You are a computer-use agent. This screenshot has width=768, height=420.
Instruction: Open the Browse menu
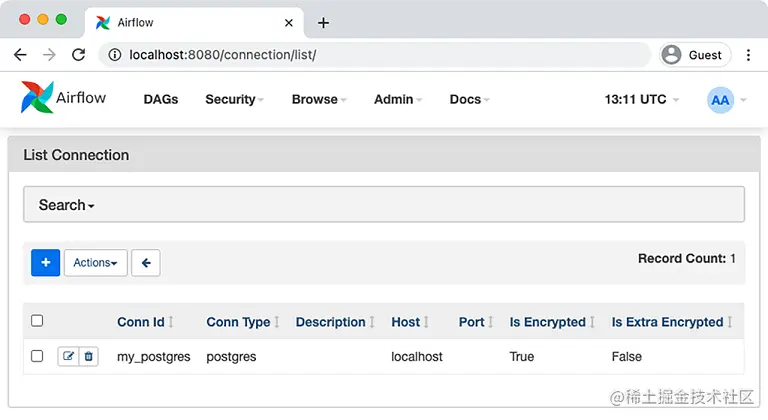click(x=318, y=99)
